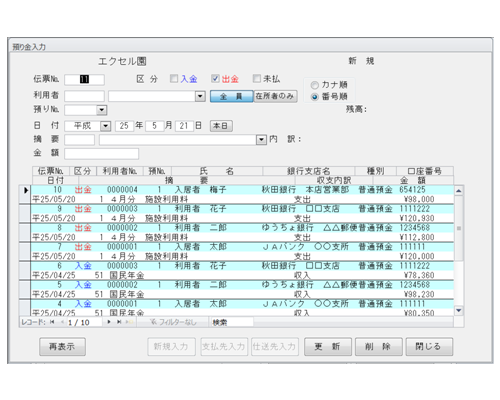Screen dimensions: 500x400
Task: Click the 更新 update button
Action: tap(328, 347)
